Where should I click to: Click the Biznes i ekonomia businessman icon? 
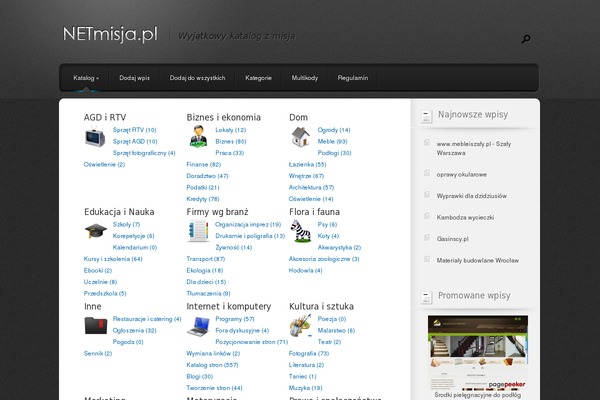click(198, 138)
